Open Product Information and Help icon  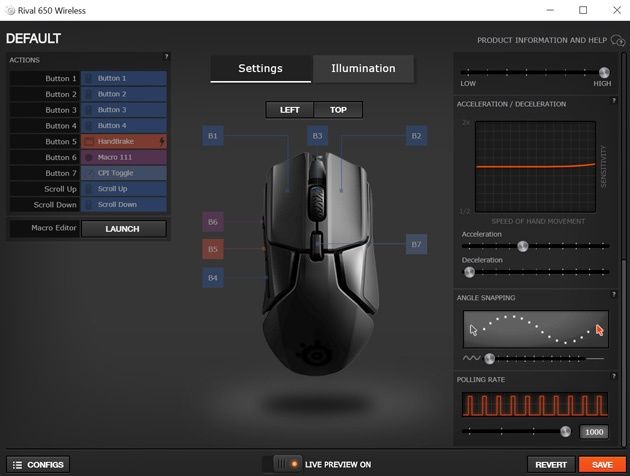click(618, 40)
